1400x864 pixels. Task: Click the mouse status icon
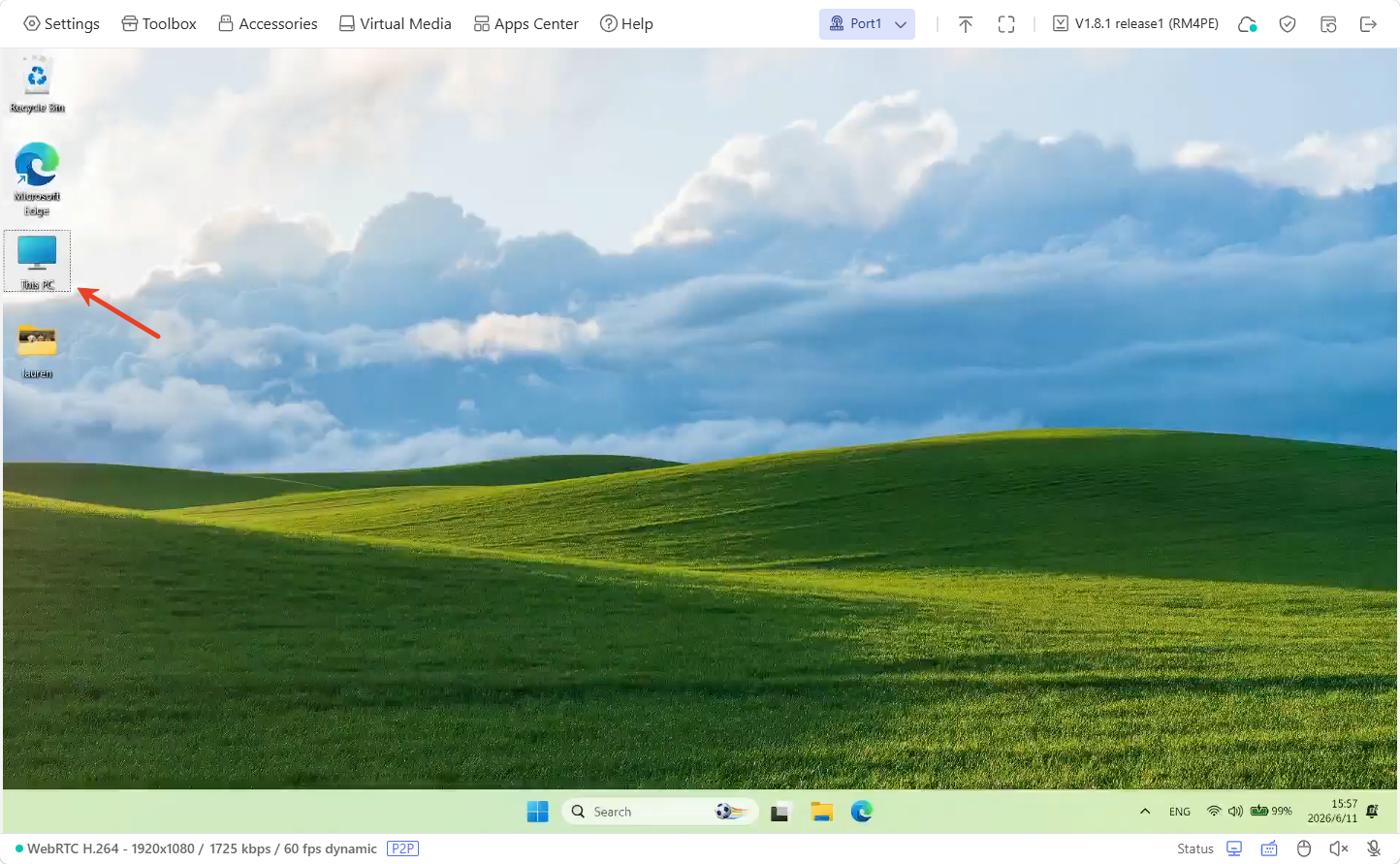click(x=1304, y=848)
